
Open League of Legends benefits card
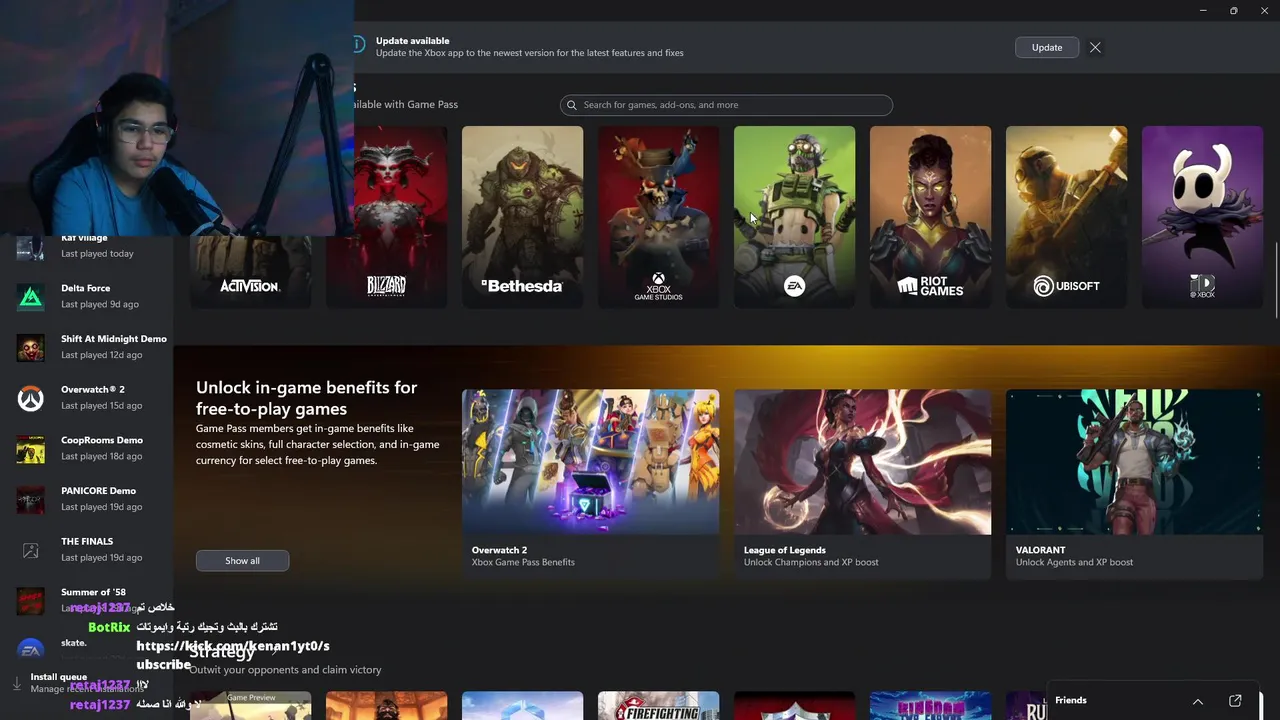click(862, 483)
